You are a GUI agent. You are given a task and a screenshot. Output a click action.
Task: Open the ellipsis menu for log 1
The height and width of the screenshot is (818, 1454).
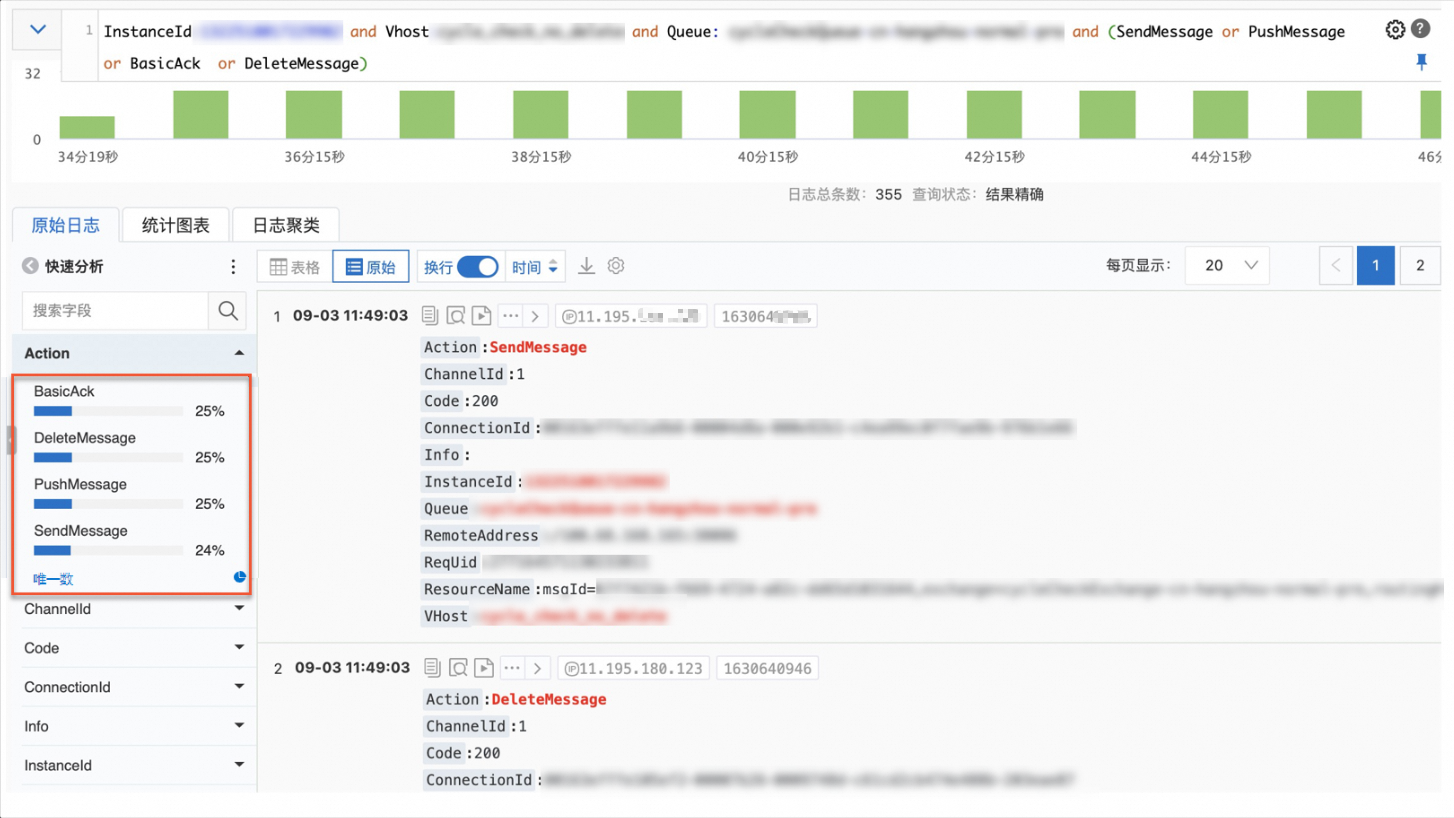(510, 316)
